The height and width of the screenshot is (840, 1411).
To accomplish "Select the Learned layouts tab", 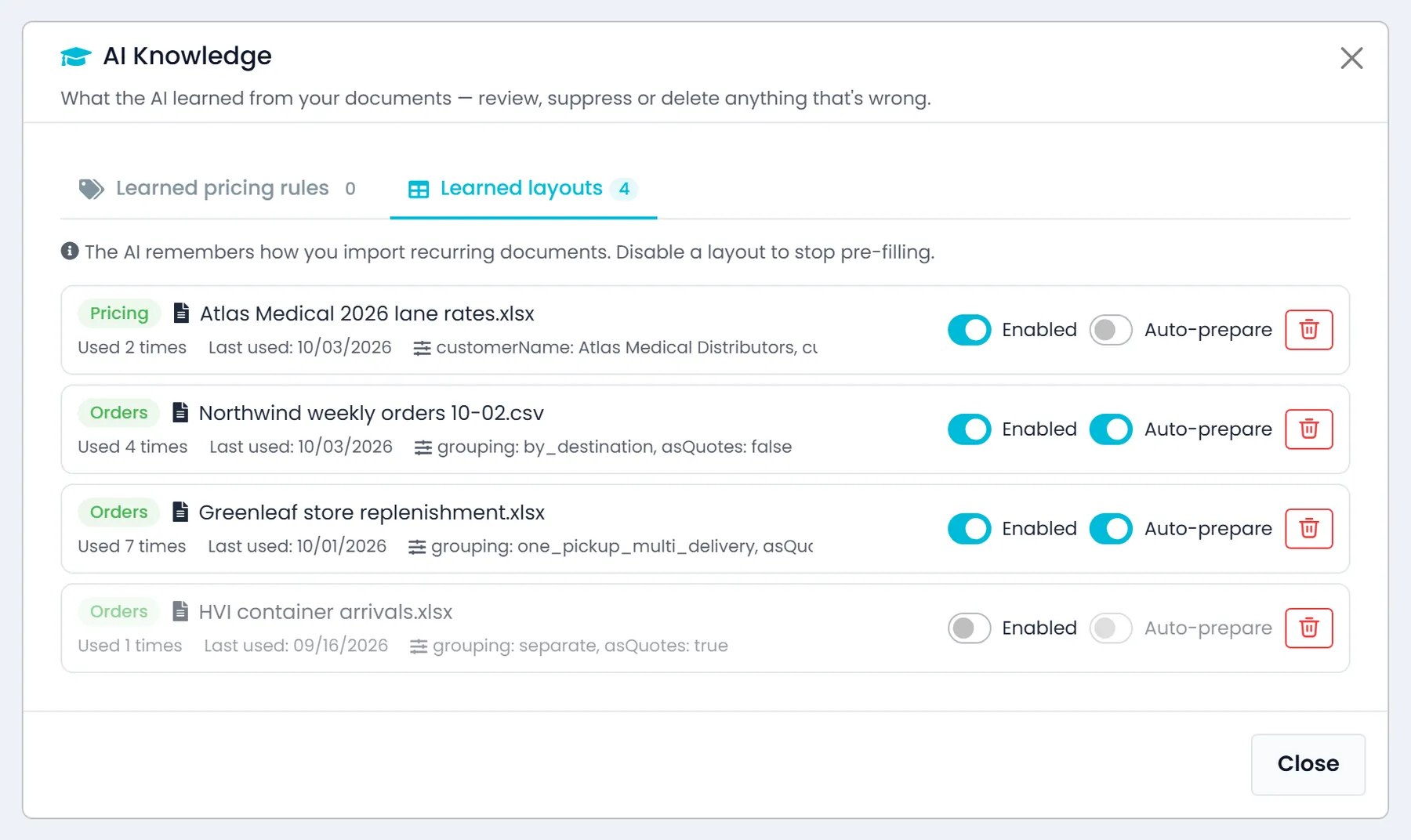I will pos(524,189).
